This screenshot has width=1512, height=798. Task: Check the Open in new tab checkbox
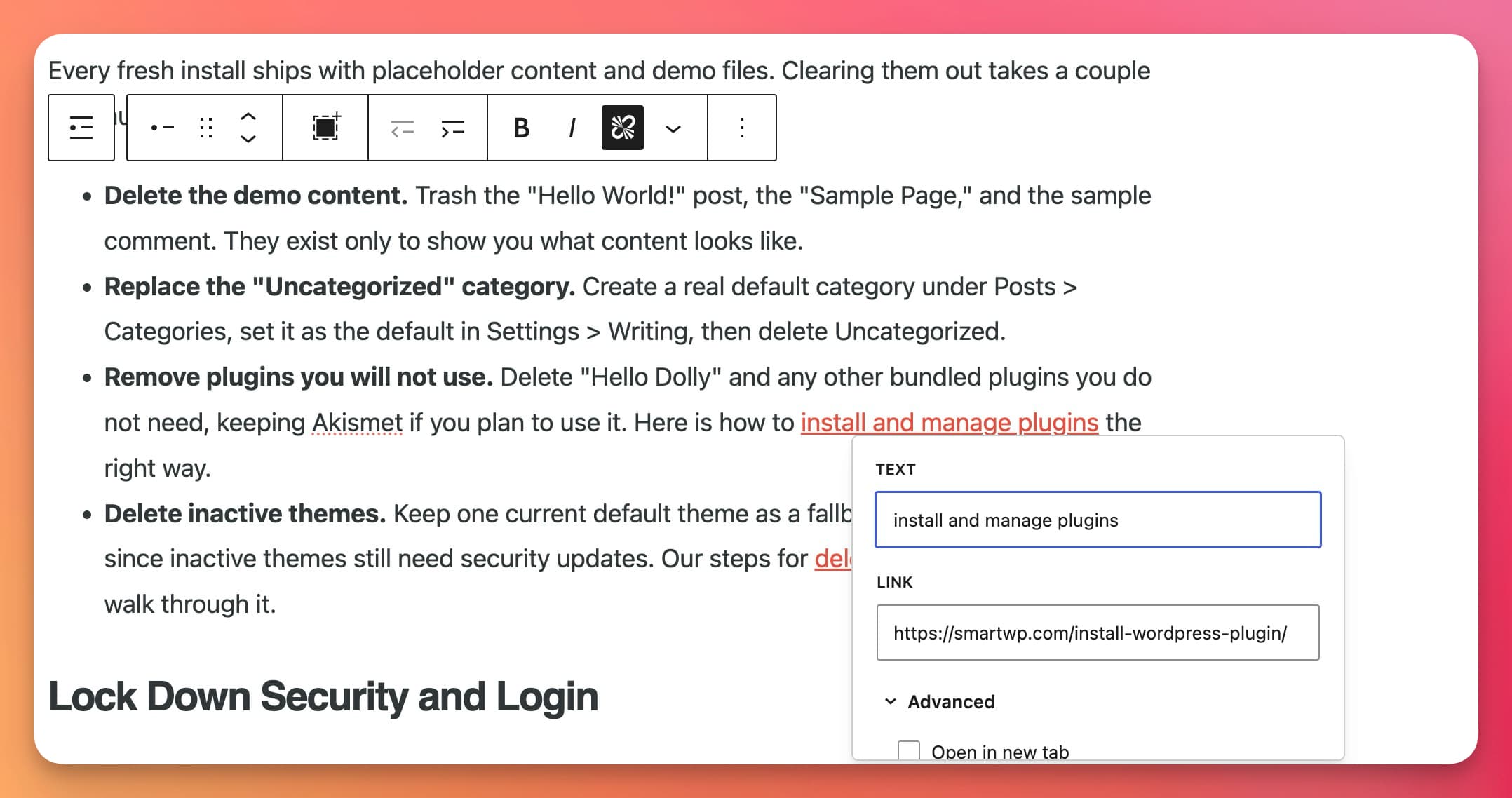tap(909, 750)
